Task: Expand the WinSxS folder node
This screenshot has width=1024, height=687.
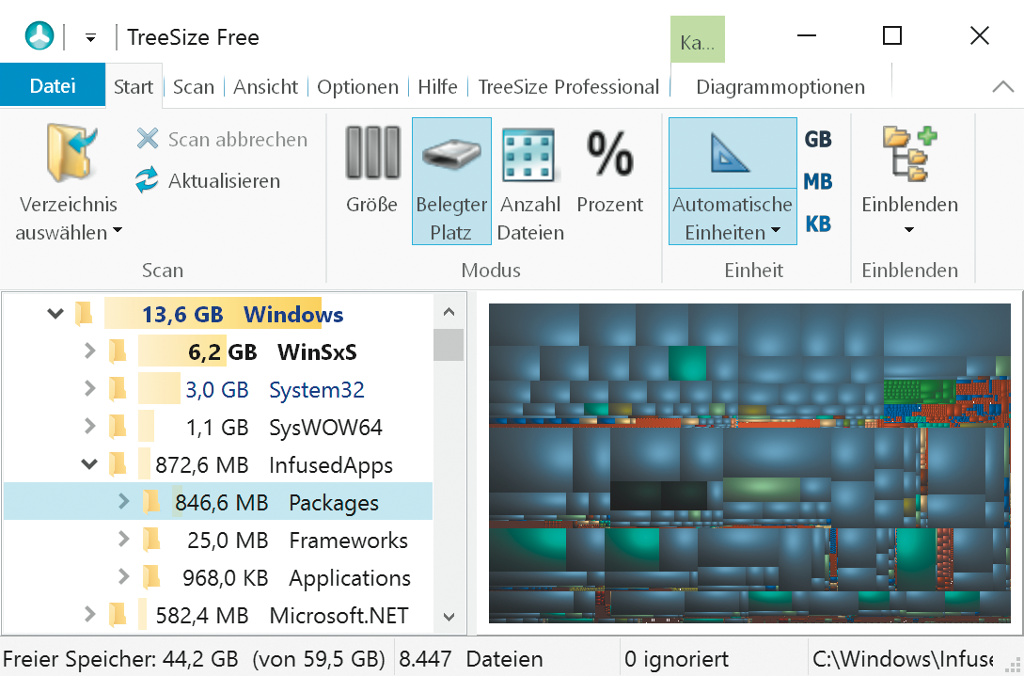Action: coord(90,352)
